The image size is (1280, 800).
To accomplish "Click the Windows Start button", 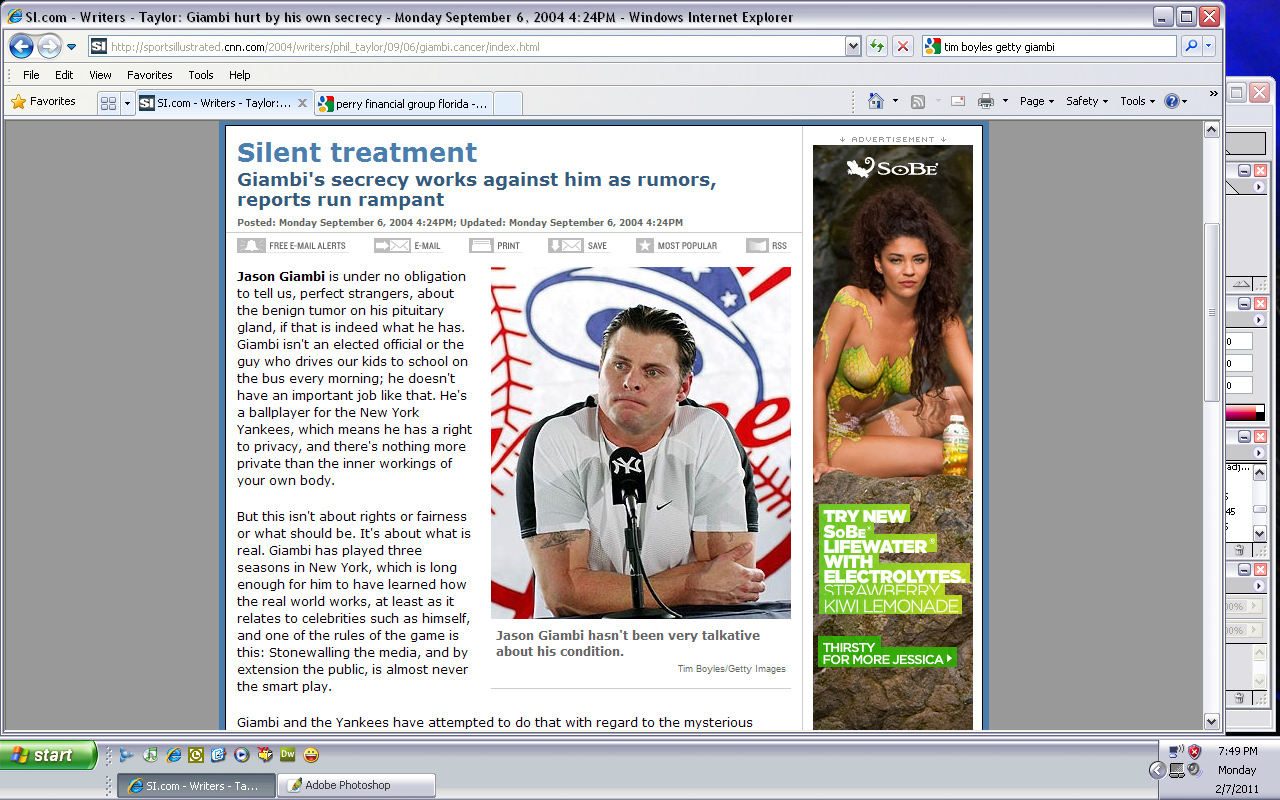I will [49, 755].
